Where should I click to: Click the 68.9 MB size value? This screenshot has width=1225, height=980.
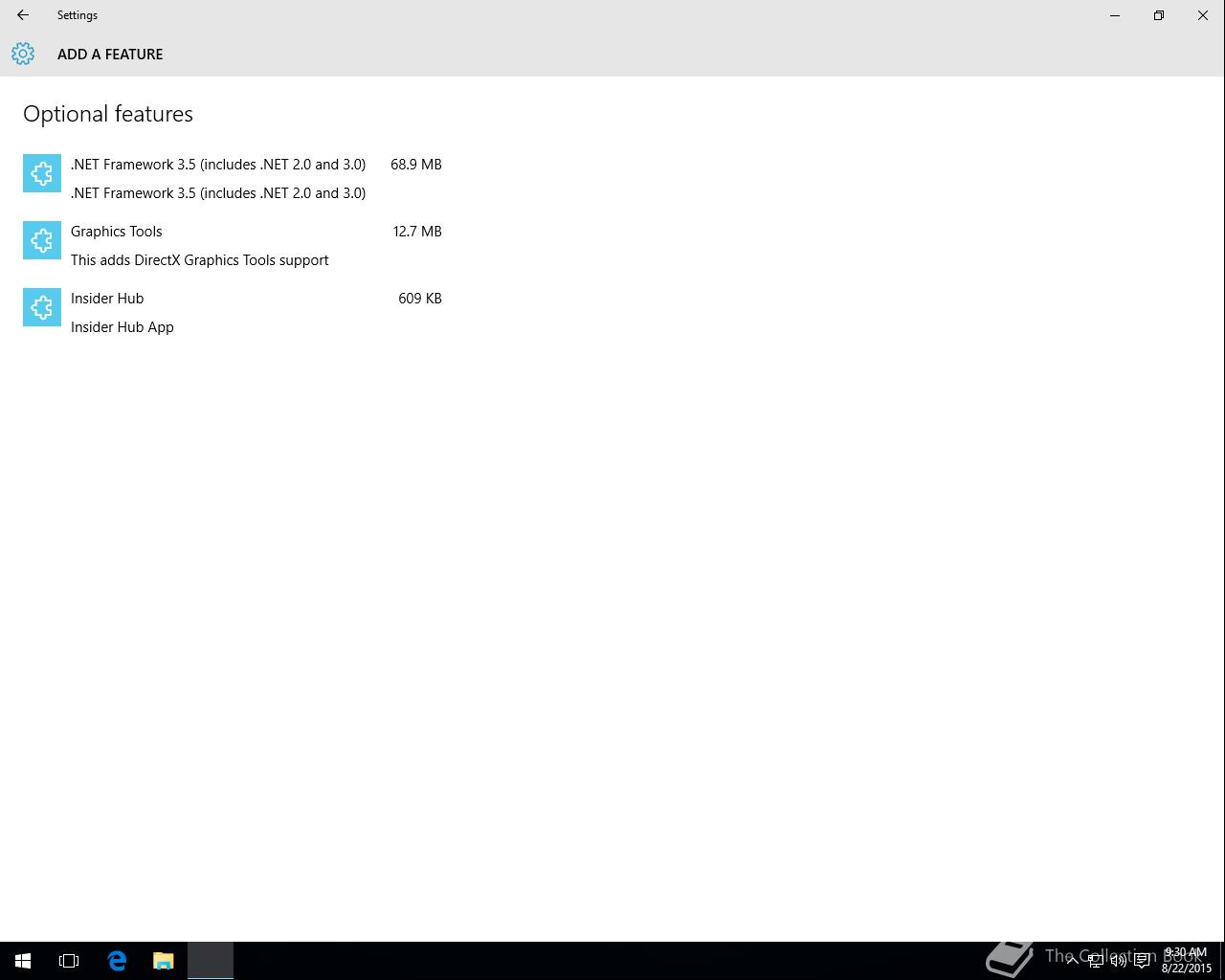[416, 165]
